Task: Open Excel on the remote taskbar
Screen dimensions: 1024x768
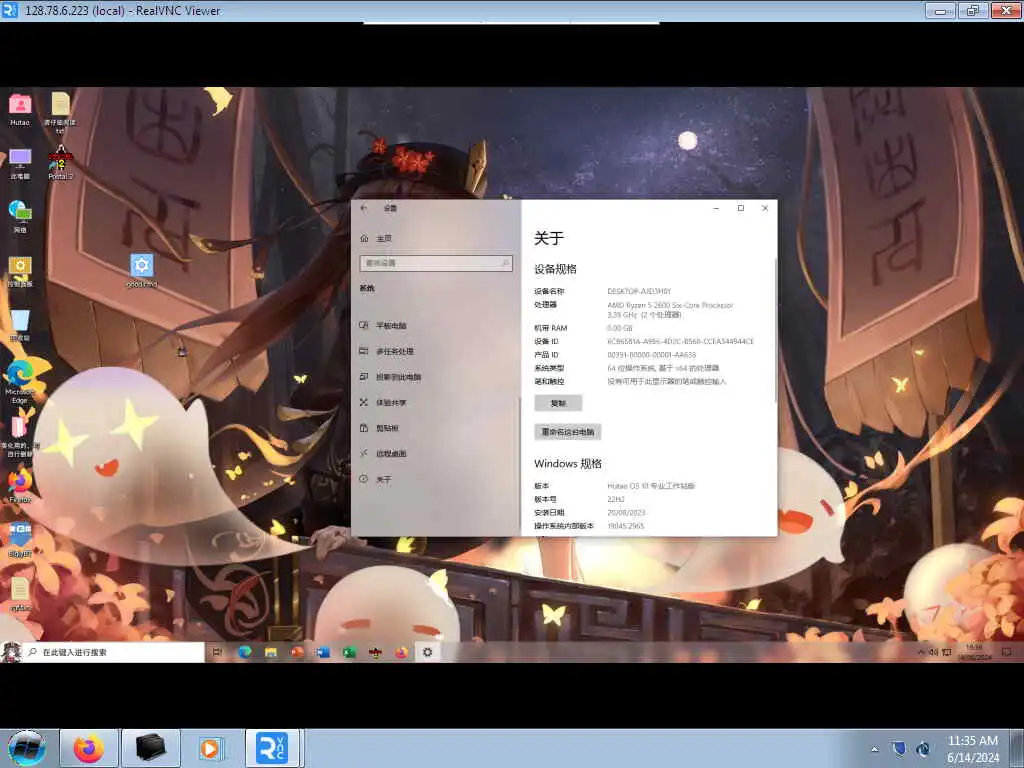Action: point(349,652)
